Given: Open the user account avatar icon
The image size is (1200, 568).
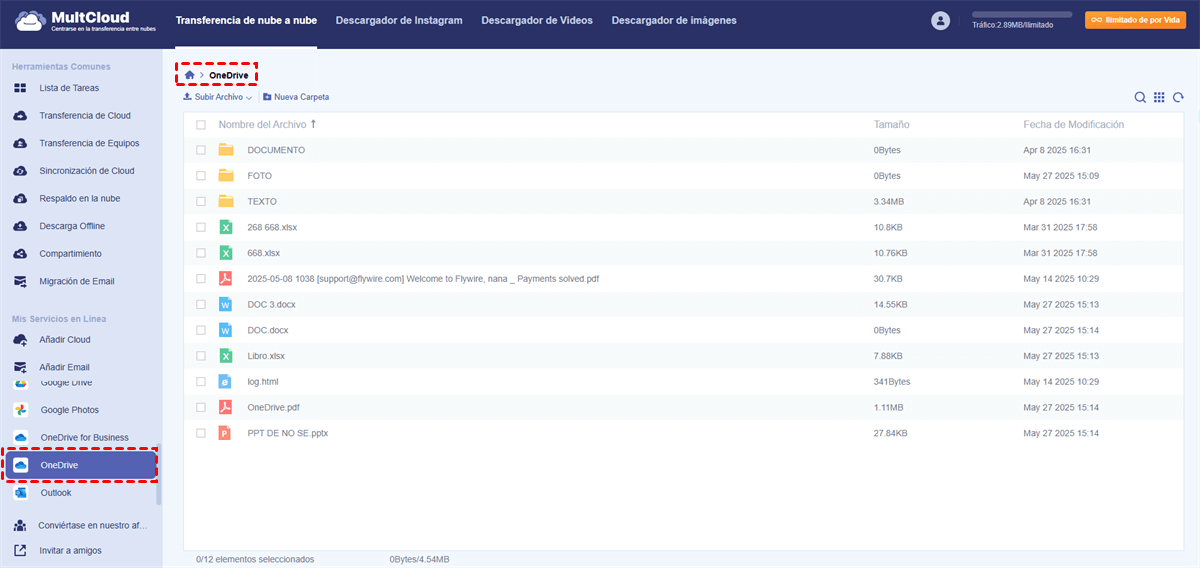Looking at the screenshot, I should pos(940,20).
